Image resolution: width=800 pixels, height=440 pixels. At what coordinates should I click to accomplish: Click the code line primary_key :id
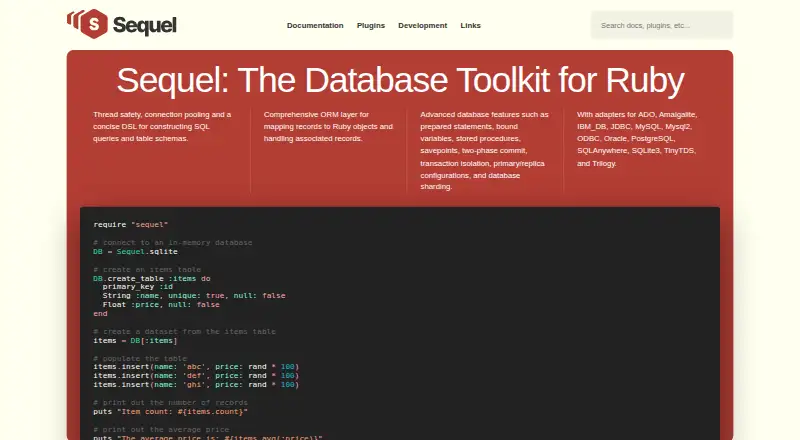tap(138, 287)
